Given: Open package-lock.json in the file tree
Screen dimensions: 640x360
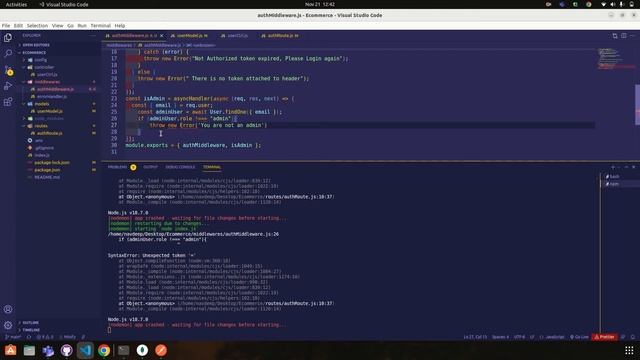Looking at the screenshot, I should (x=51, y=163).
